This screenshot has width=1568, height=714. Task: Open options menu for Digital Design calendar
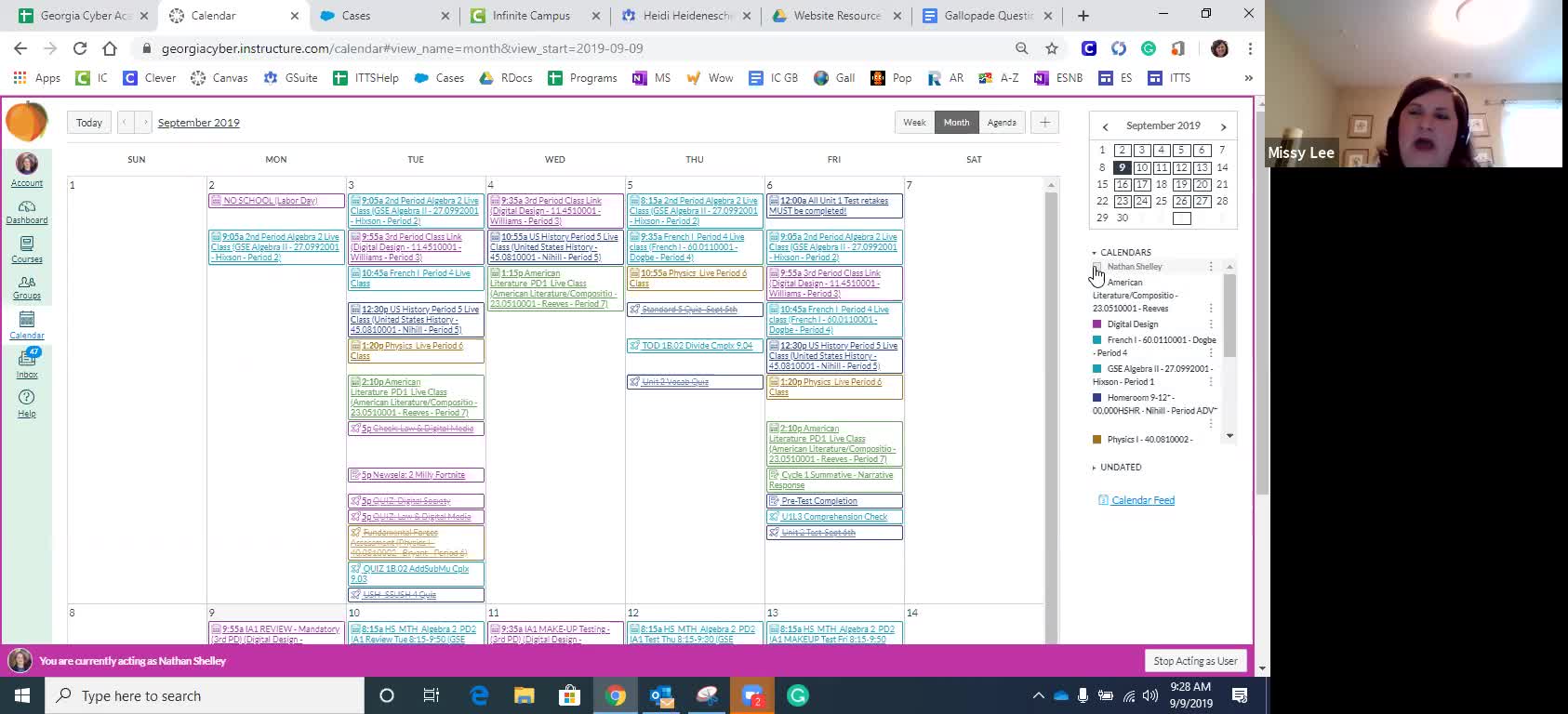point(1211,324)
